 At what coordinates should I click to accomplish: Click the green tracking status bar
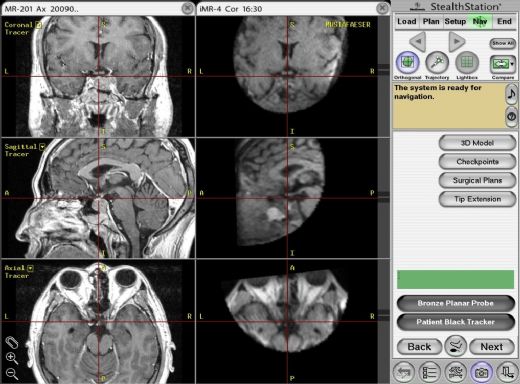[455, 279]
